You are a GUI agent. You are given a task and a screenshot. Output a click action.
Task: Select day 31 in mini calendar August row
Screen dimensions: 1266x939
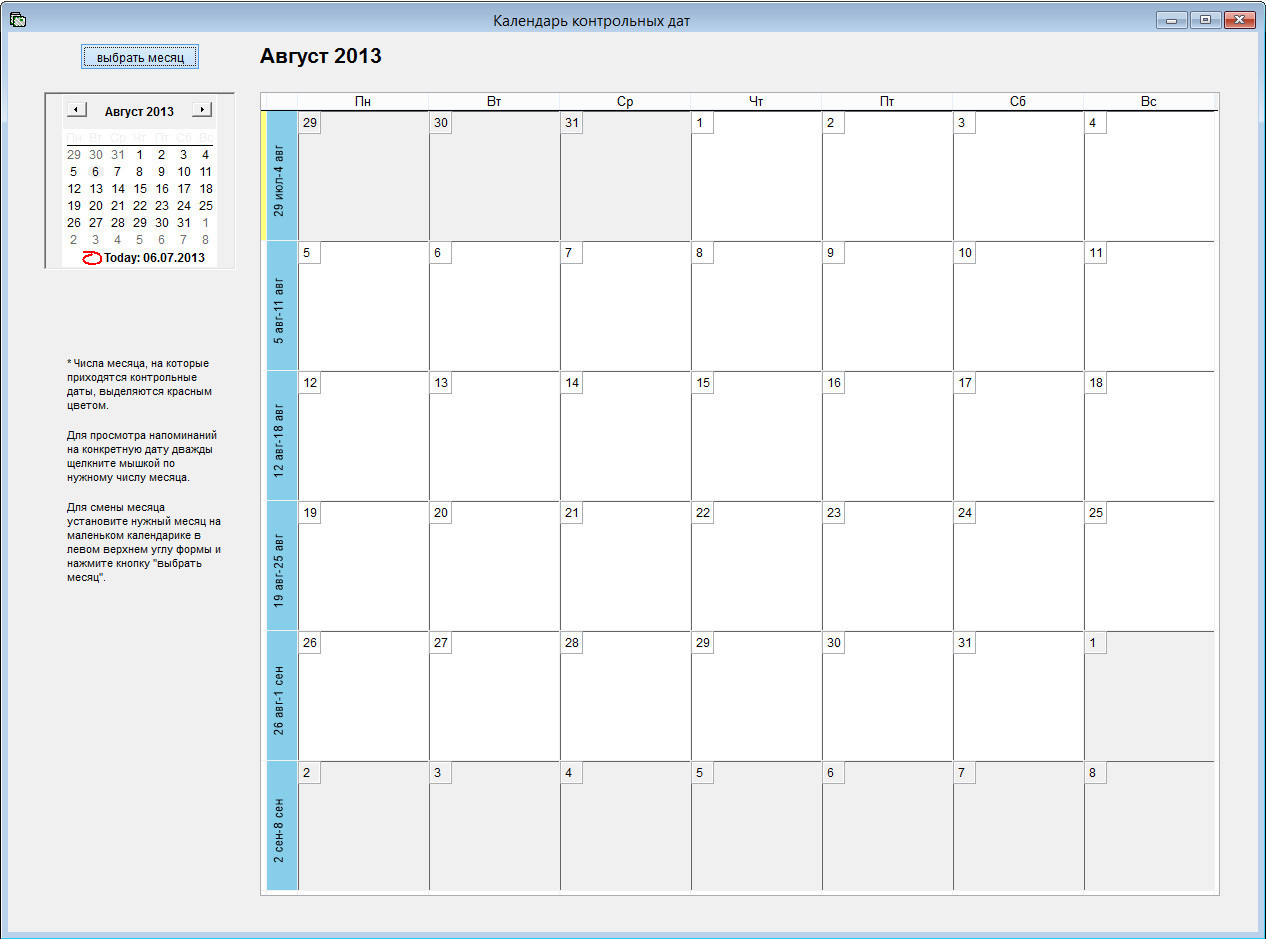click(184, 222)
